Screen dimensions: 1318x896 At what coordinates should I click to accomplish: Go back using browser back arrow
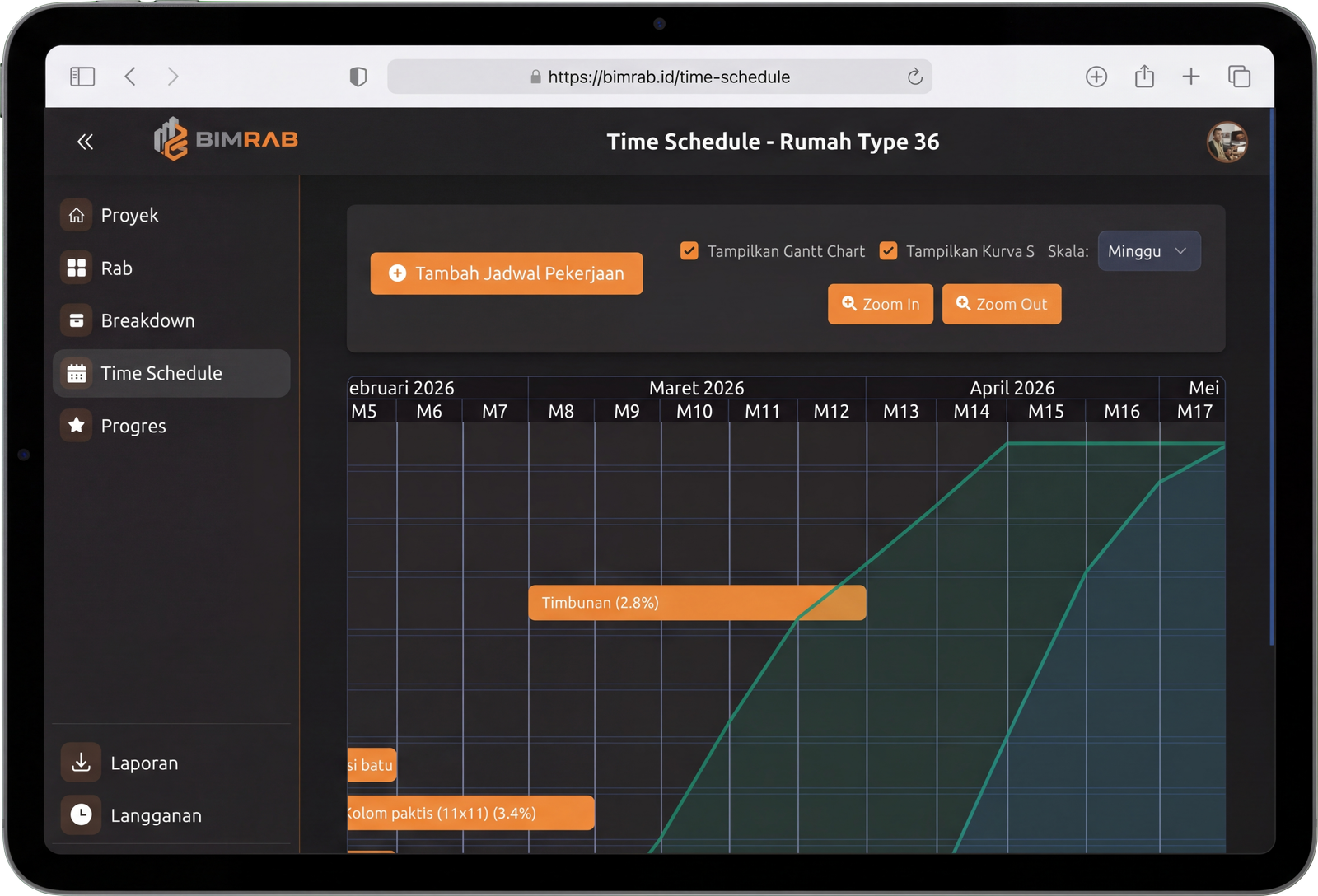click(x=130, y=77)
